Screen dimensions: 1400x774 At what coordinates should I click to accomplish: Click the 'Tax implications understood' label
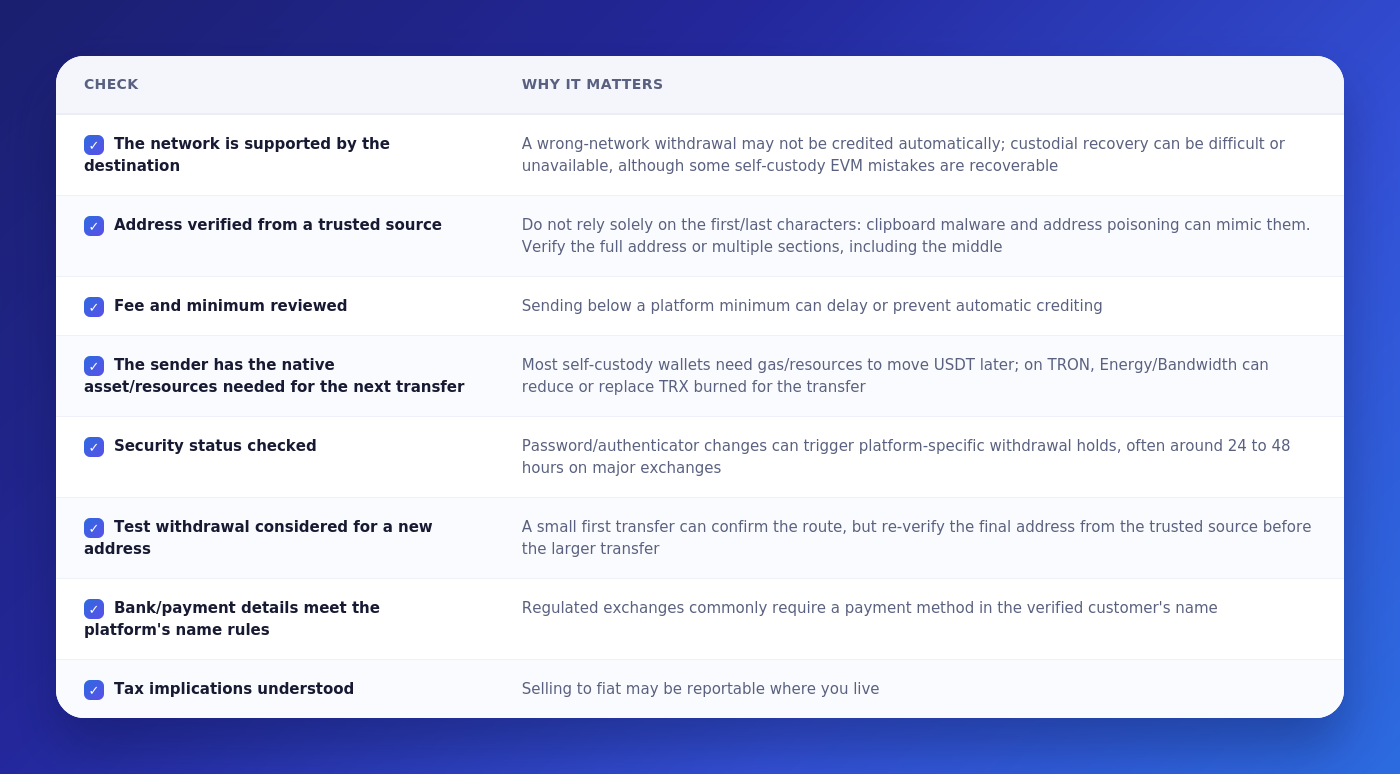pos(234,689)
